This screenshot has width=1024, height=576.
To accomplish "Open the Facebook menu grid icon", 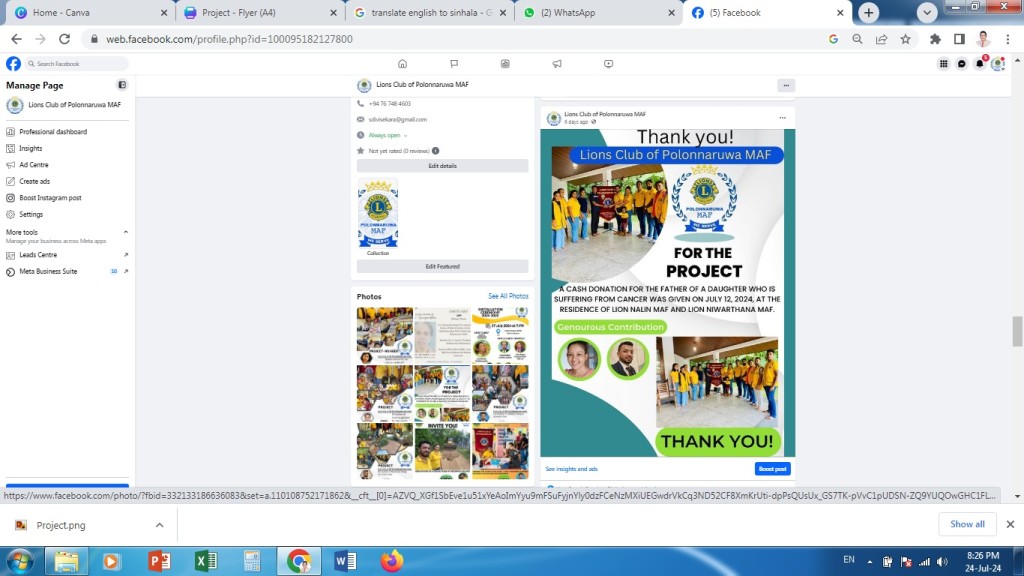I will click(x=943, y=63).
